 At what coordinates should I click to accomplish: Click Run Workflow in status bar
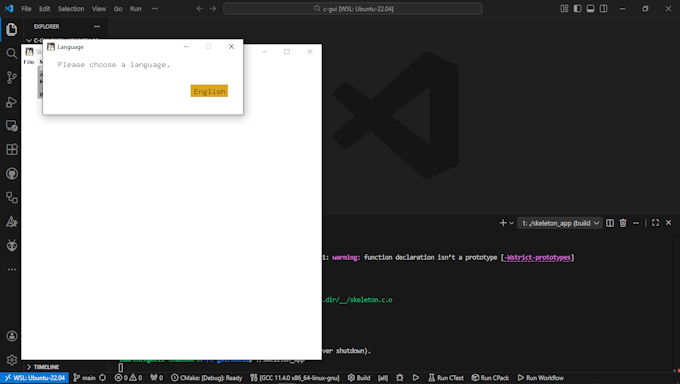[x=540, y=378]
